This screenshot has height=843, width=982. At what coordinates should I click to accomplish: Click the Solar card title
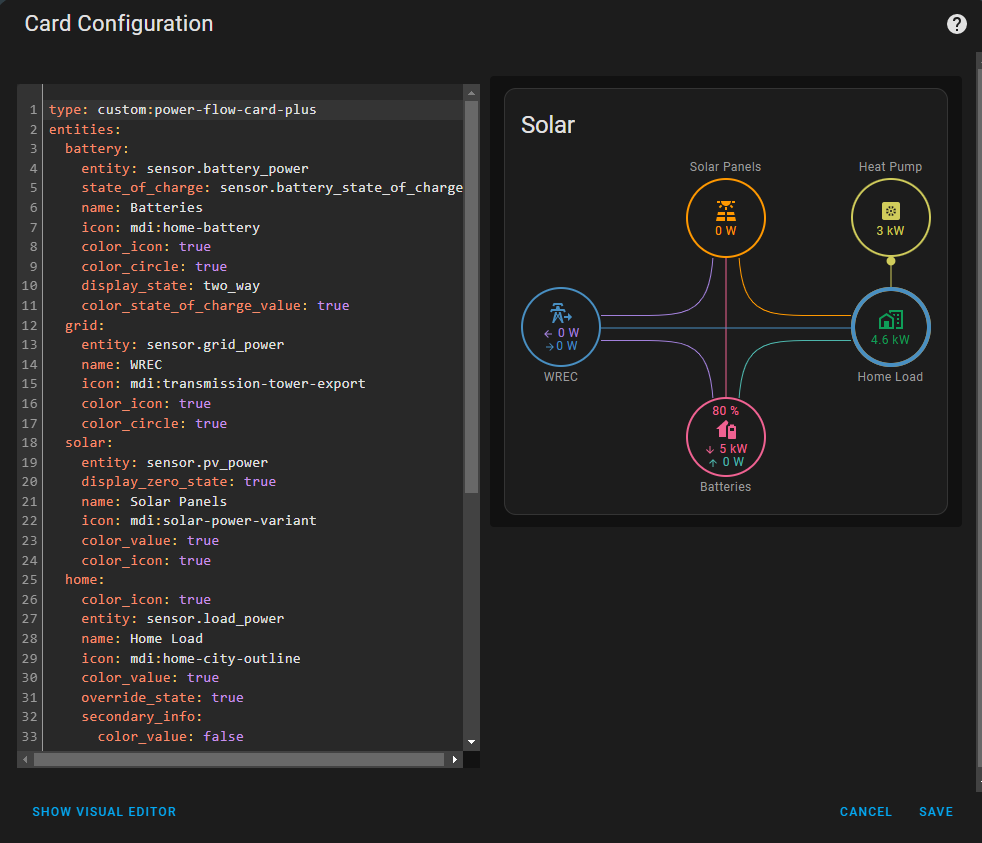[548, 125]
